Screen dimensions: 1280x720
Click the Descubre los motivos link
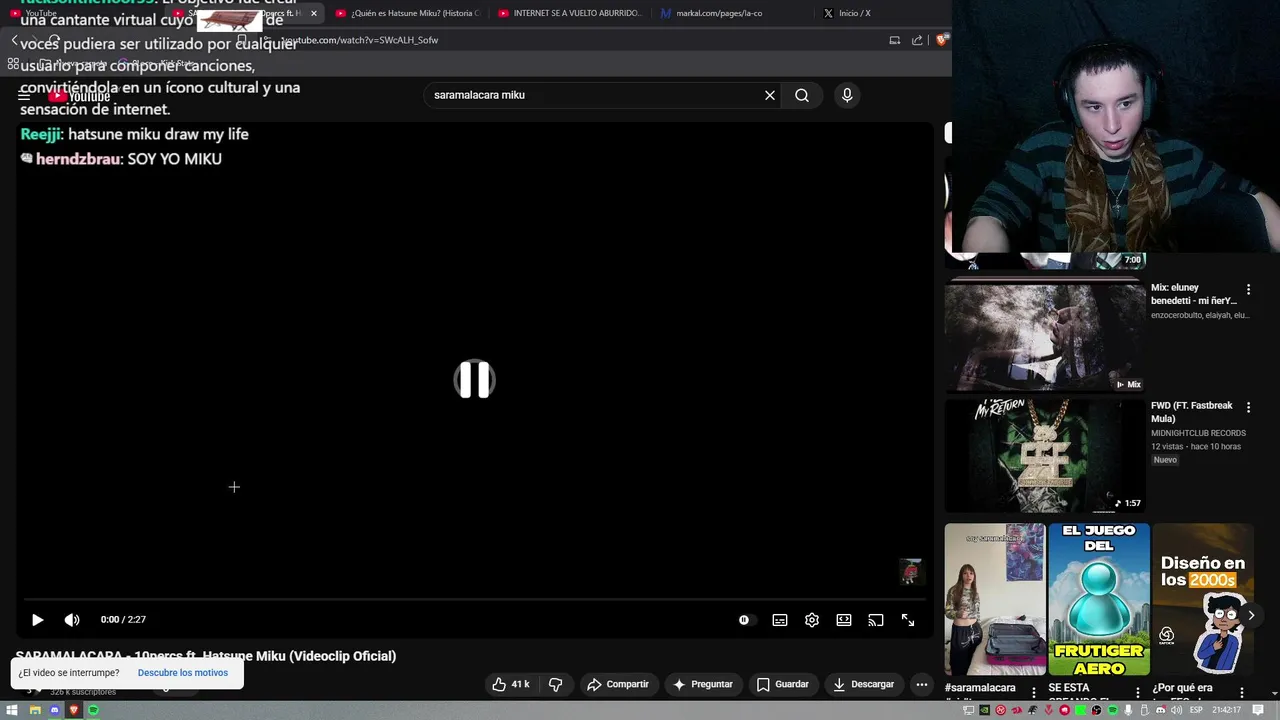[x=183, y=673]
